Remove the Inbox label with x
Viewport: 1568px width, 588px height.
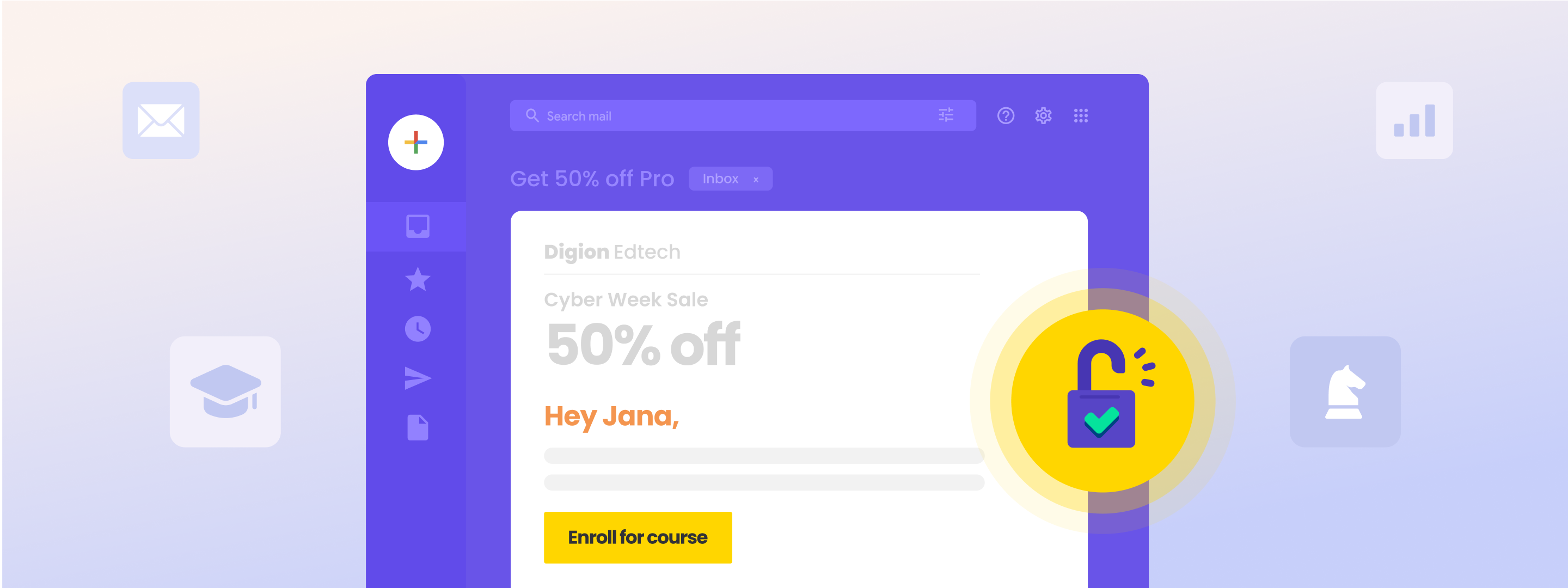(x=756, y=180)
